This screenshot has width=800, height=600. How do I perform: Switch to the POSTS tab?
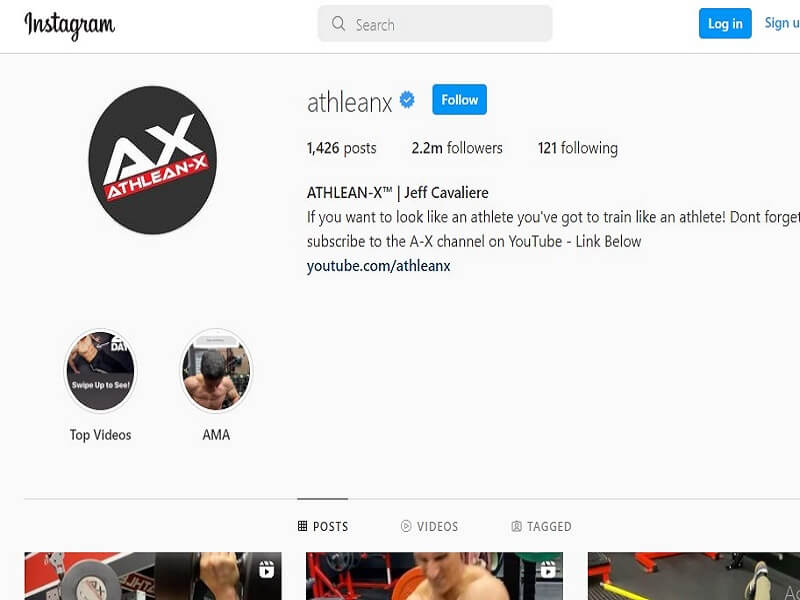pos(323,526)
